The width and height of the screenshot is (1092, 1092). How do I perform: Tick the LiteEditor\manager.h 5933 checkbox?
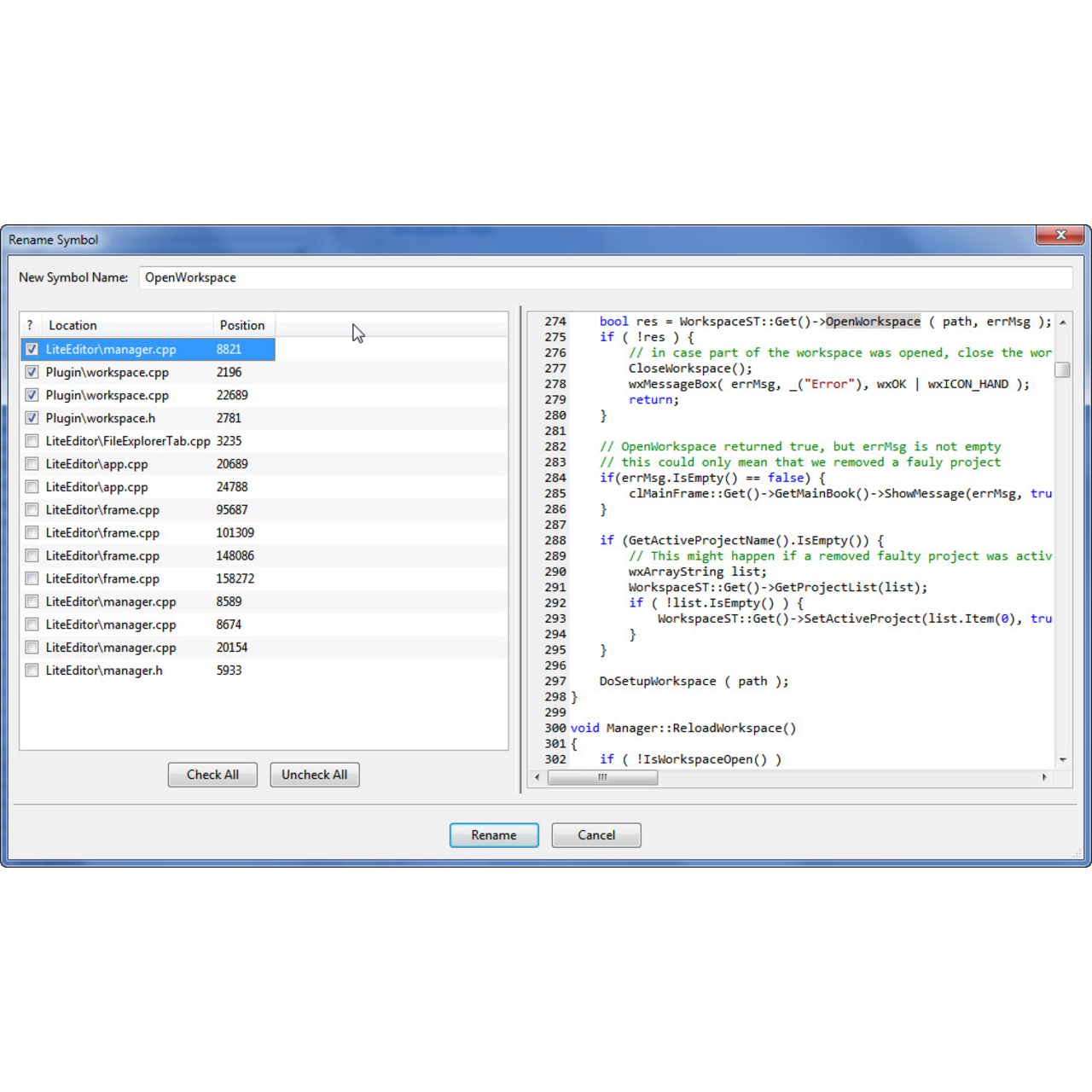32,671
